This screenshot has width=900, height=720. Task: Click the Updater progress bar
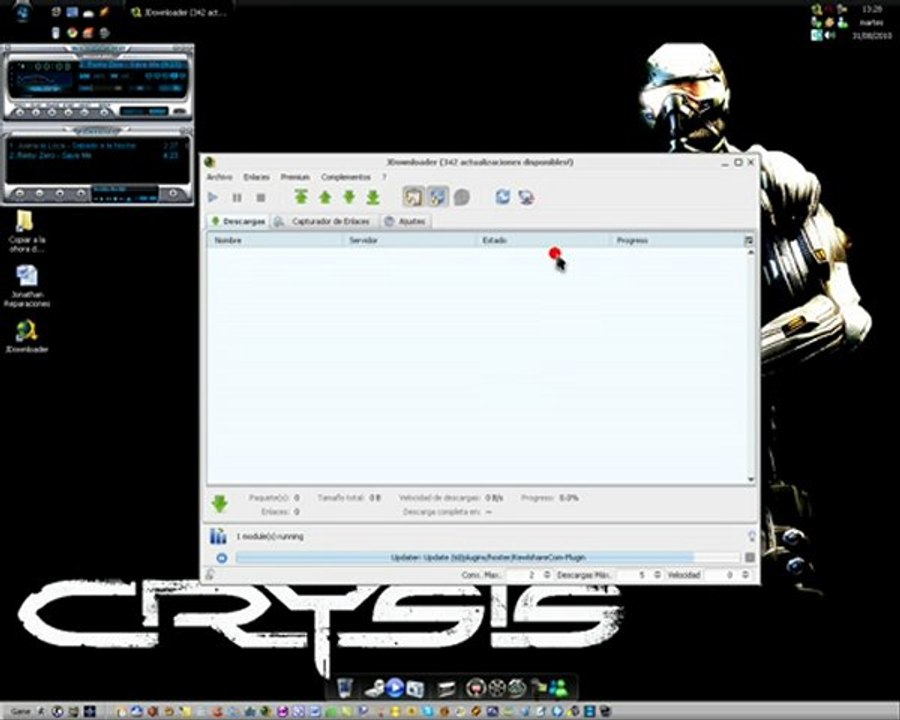(488, 558)
